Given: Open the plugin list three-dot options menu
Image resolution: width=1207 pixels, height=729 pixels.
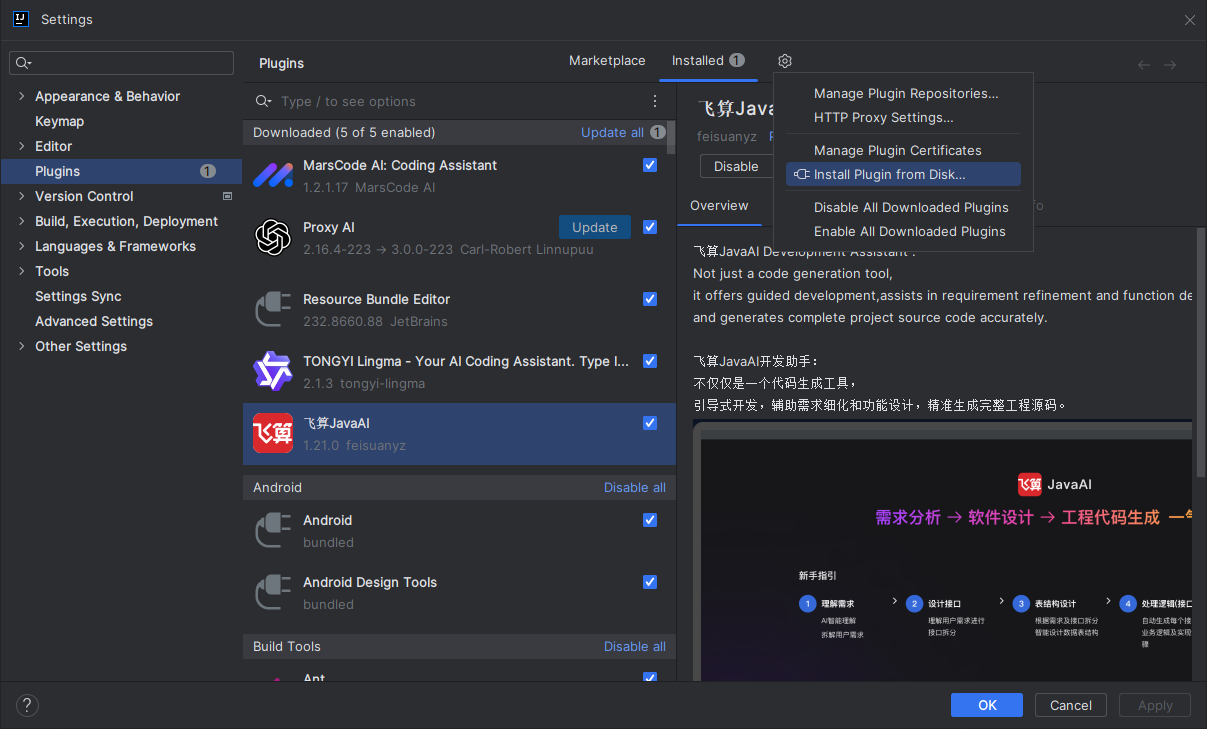Looking at the screenshot, I should (655, 101).
